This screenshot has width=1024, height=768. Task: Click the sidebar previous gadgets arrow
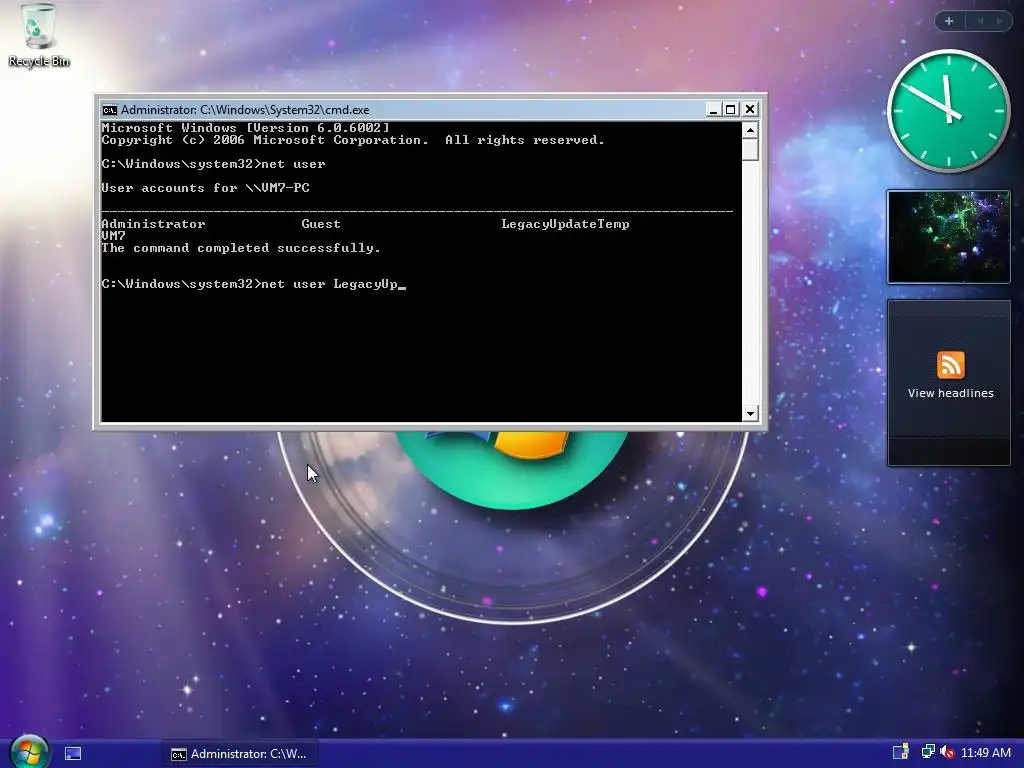[980, 21]
